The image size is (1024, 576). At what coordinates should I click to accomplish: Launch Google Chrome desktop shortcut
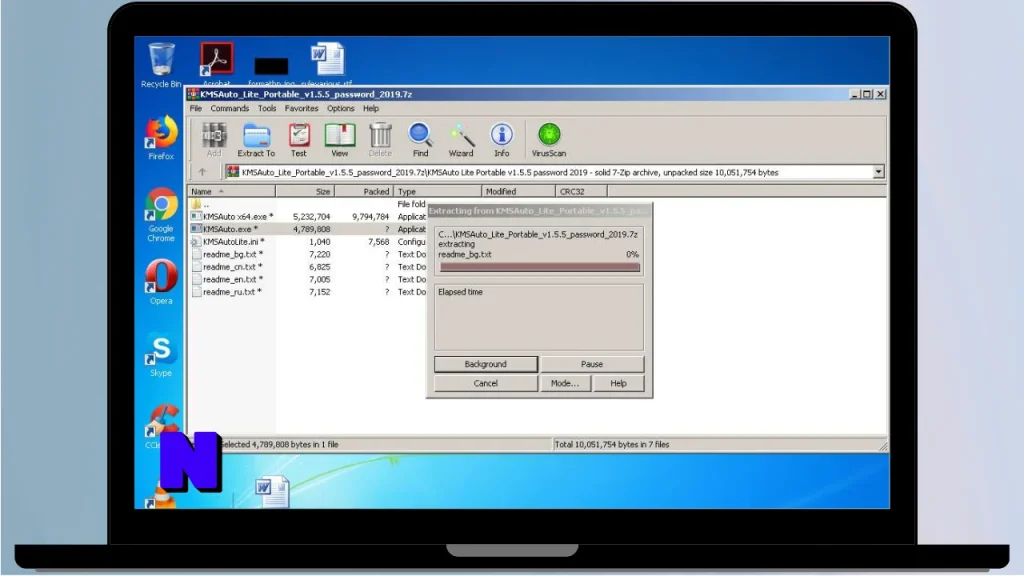(161, 214)
